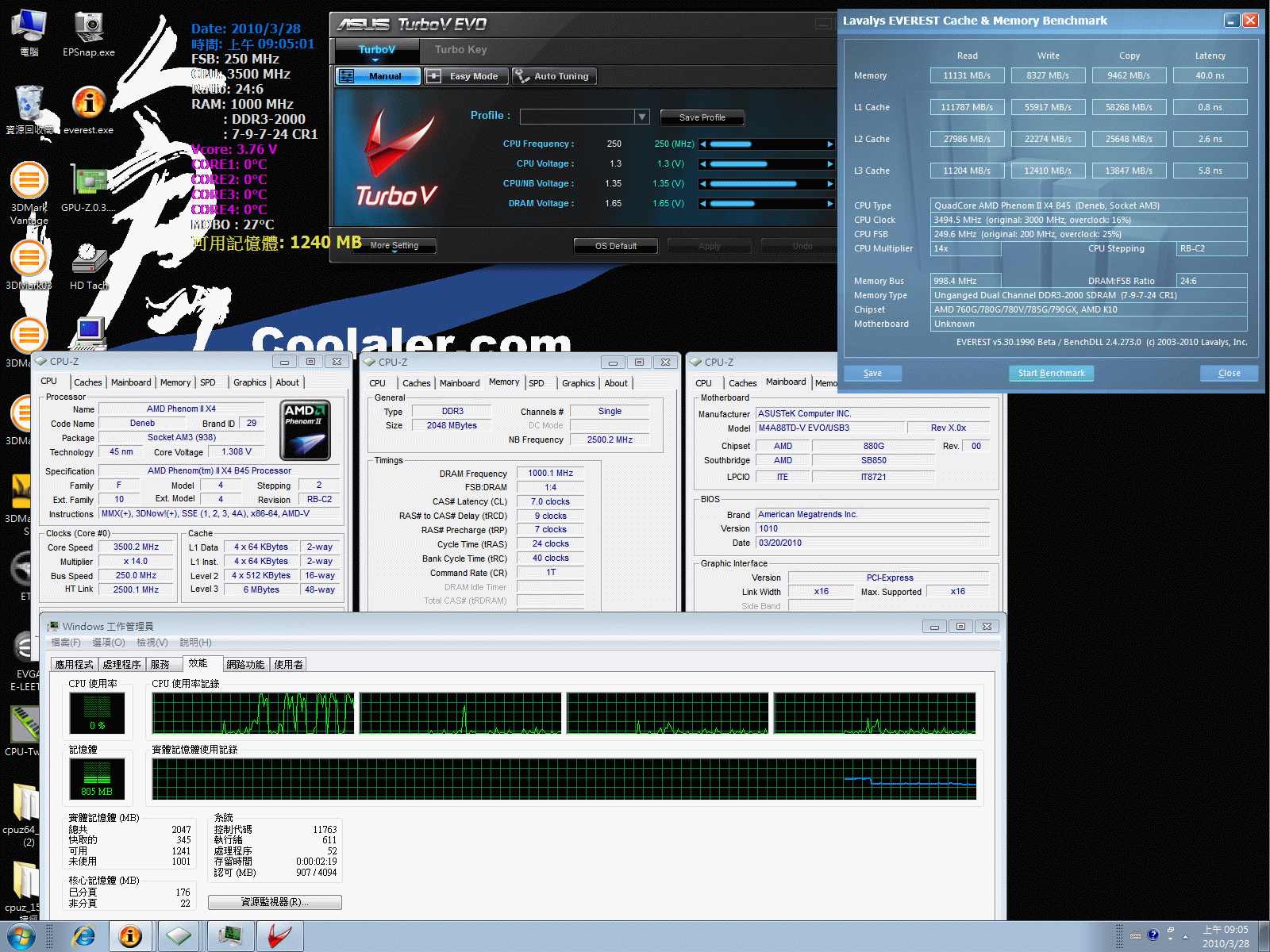Image resolution: width=1270 pixels, height=952 pixels.
Task: Launch Internet Explorer from the taskbar
Action: click(x=83, y=937)
